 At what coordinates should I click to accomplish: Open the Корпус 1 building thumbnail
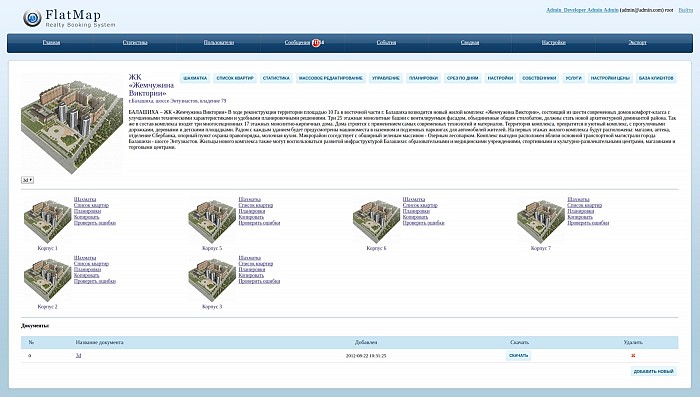point(47,221)
